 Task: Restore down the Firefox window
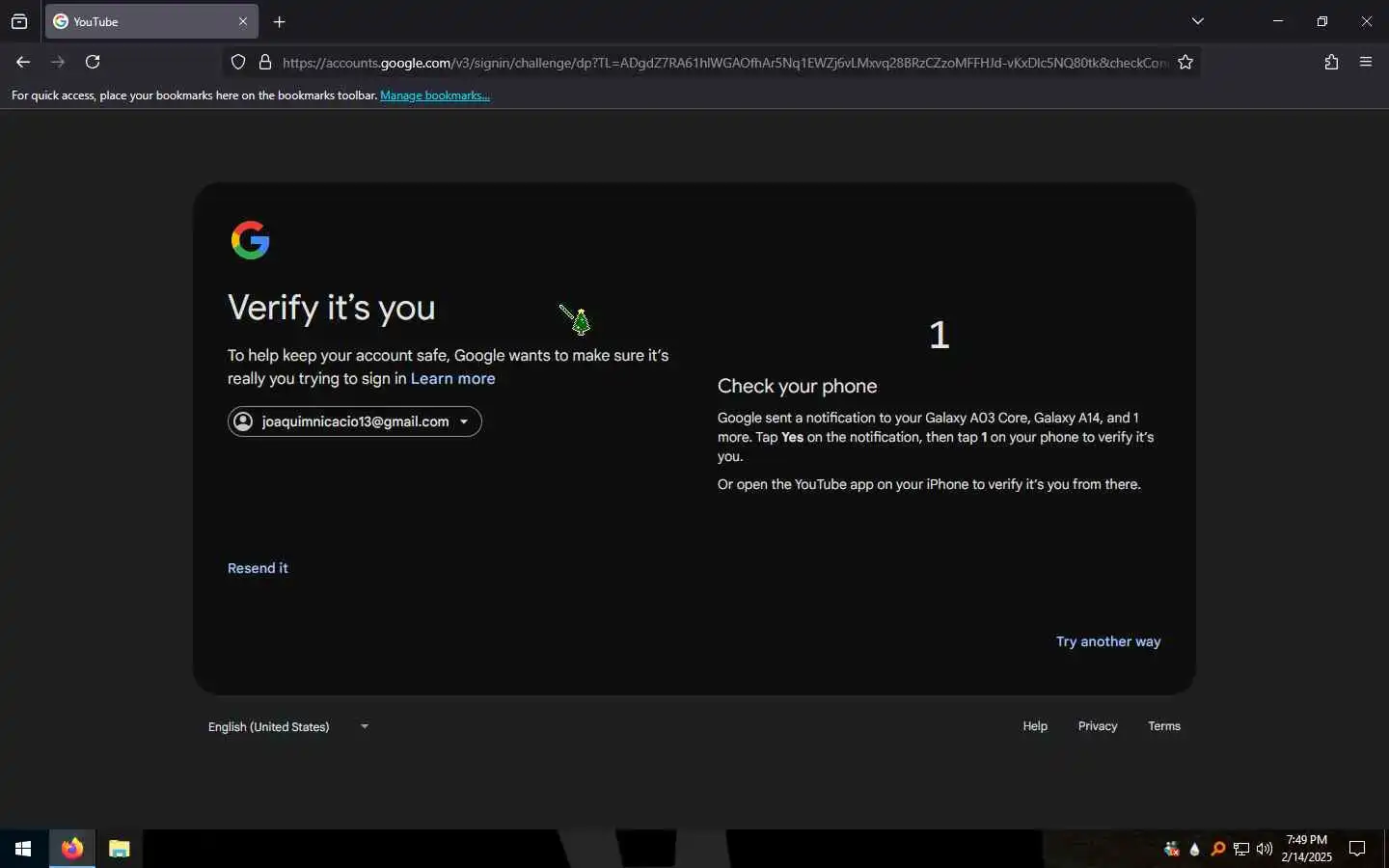point(1322,21)
